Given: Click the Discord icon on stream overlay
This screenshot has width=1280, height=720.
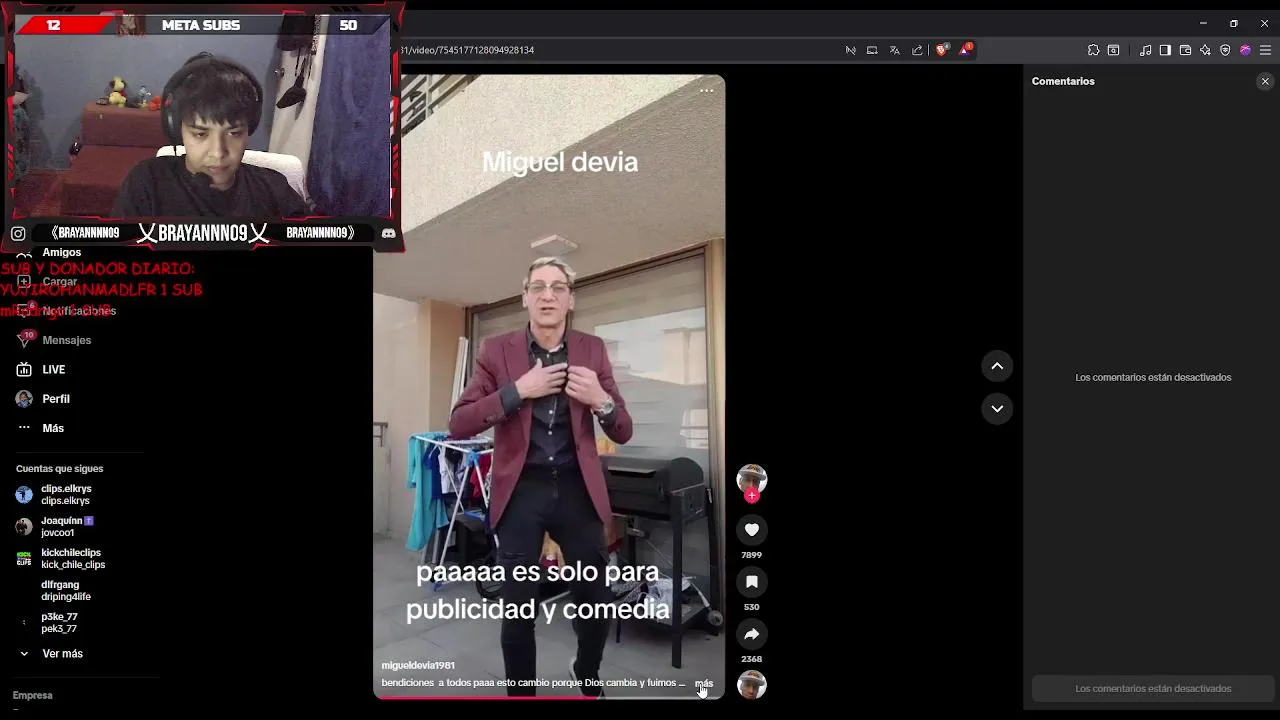Looking at the screenshot, I should [389, 233].
